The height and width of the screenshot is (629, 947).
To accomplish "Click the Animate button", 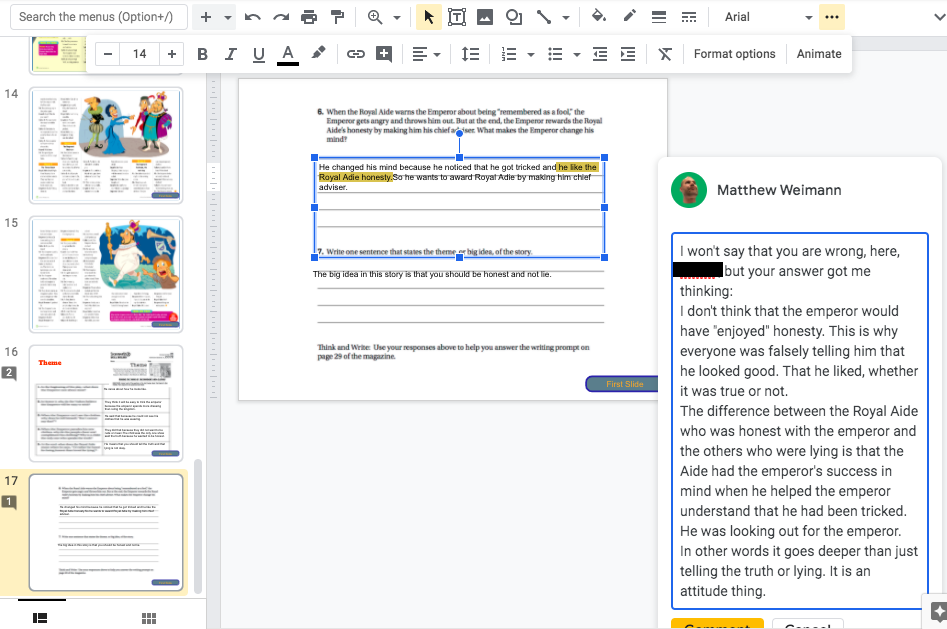I will (x=819, y=54).
